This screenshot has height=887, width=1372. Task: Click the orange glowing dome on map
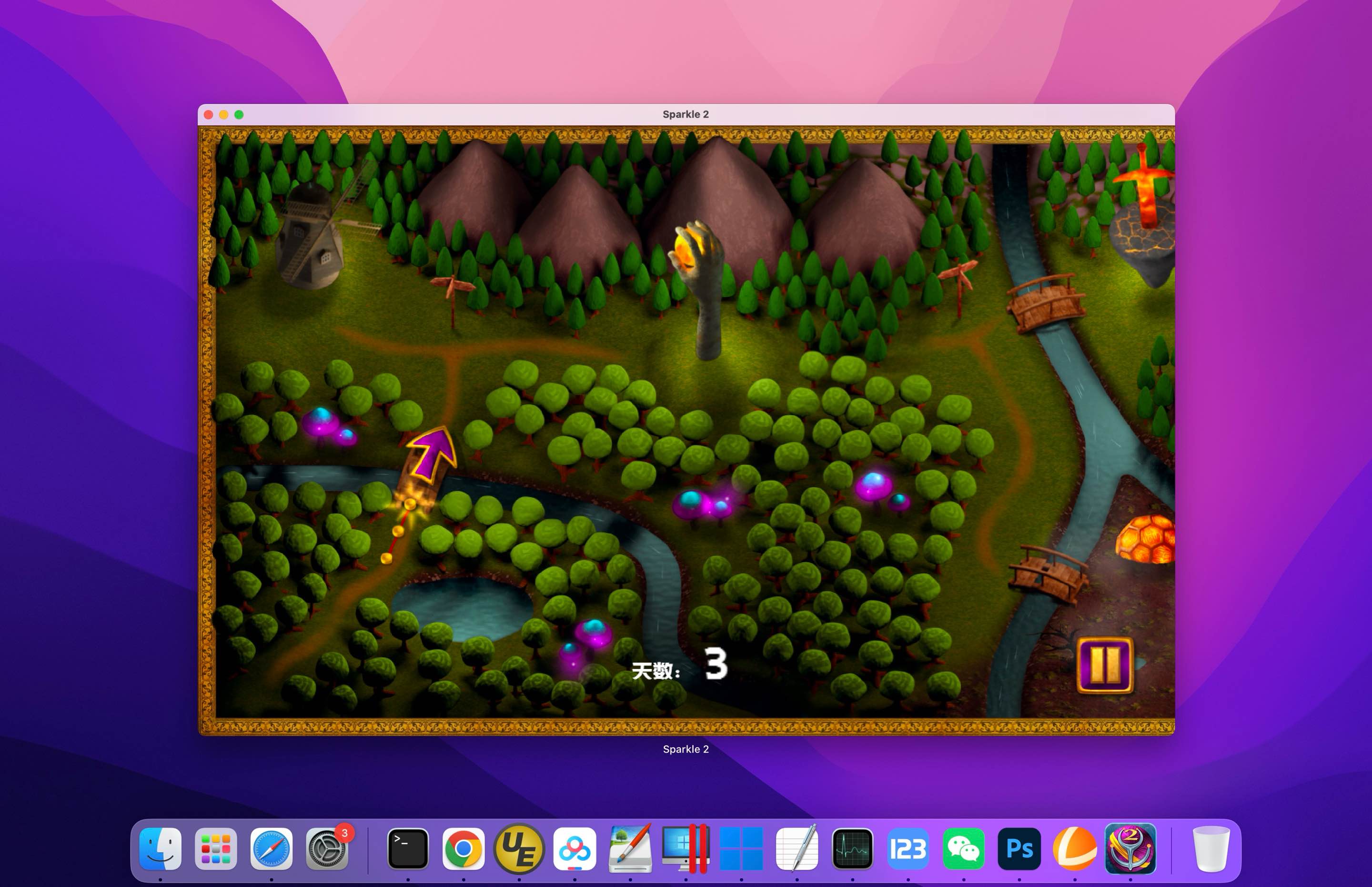tap(1146, 539)
